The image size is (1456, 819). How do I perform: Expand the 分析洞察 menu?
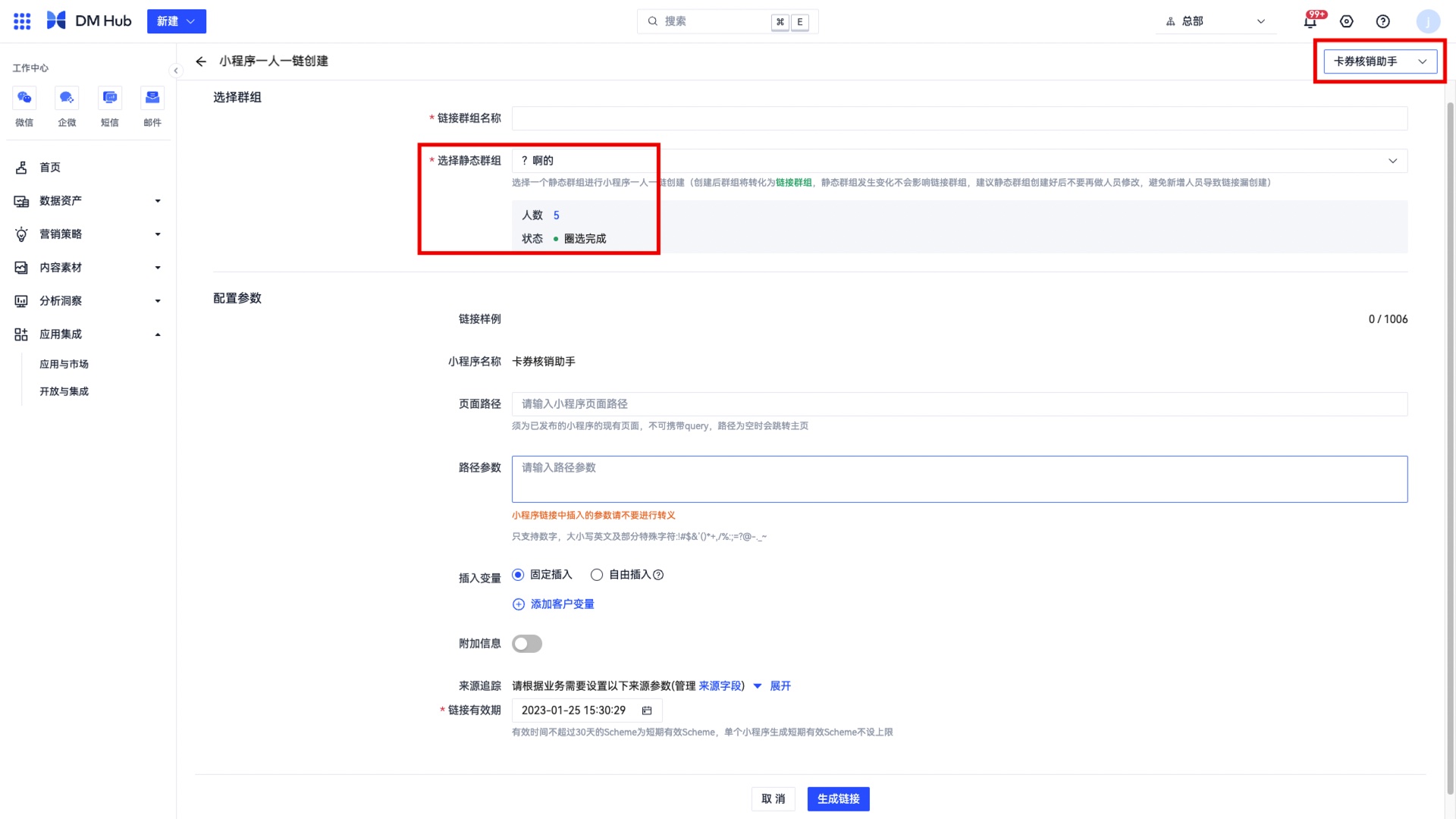click(x=88, y=301)
